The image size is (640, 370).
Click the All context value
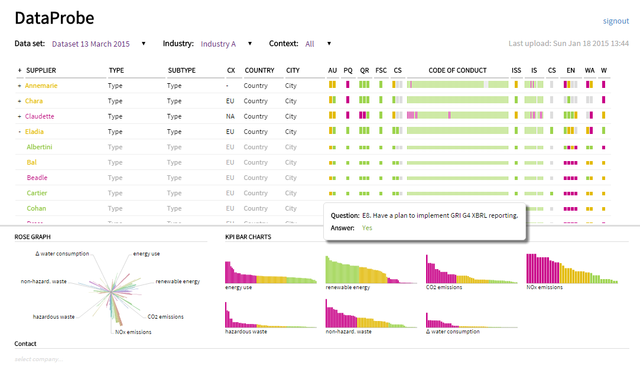(x=310, y=44)
